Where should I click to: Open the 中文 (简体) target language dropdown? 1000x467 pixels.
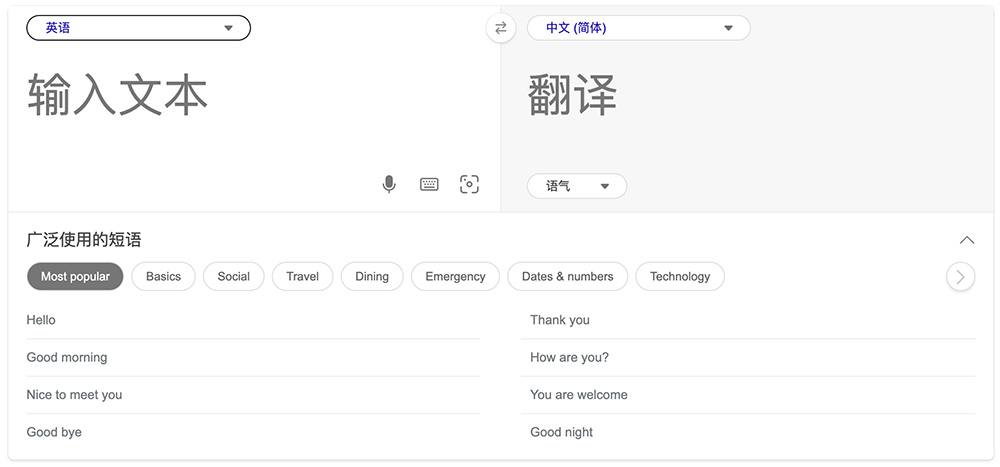pyautogui.click(x=638, y=28)
